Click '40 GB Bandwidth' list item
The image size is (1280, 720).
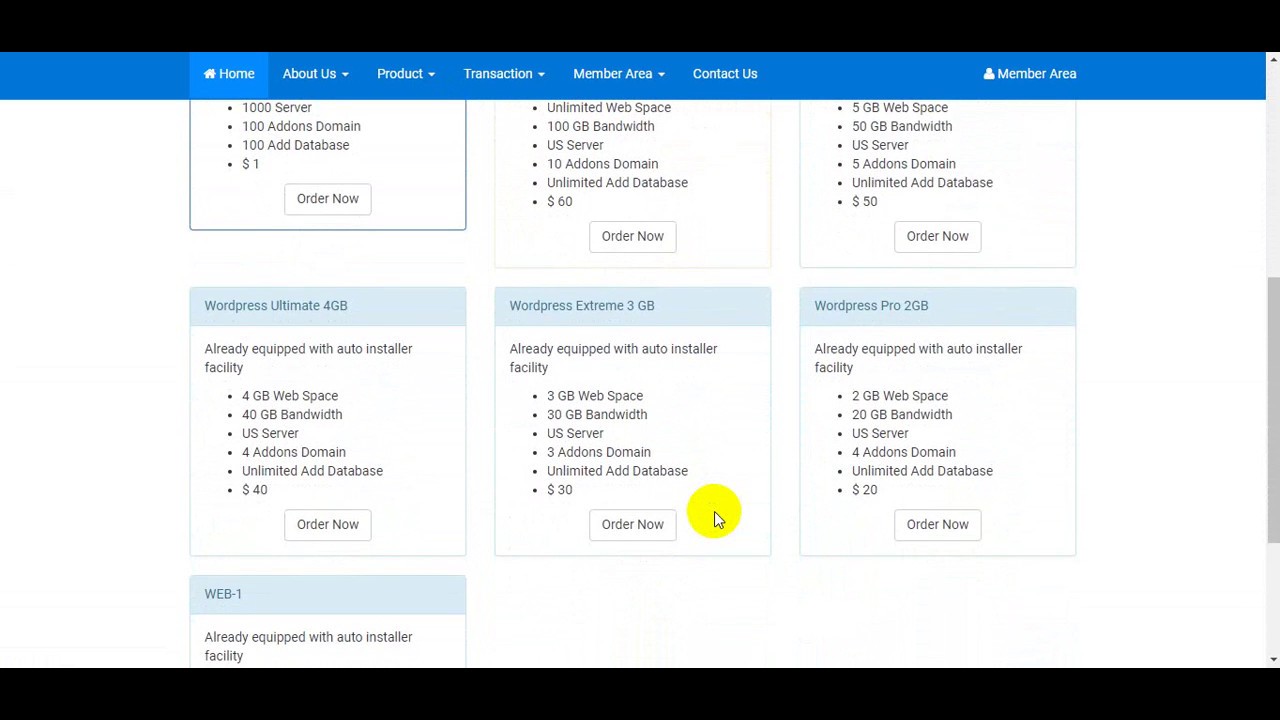pos(292,415)
